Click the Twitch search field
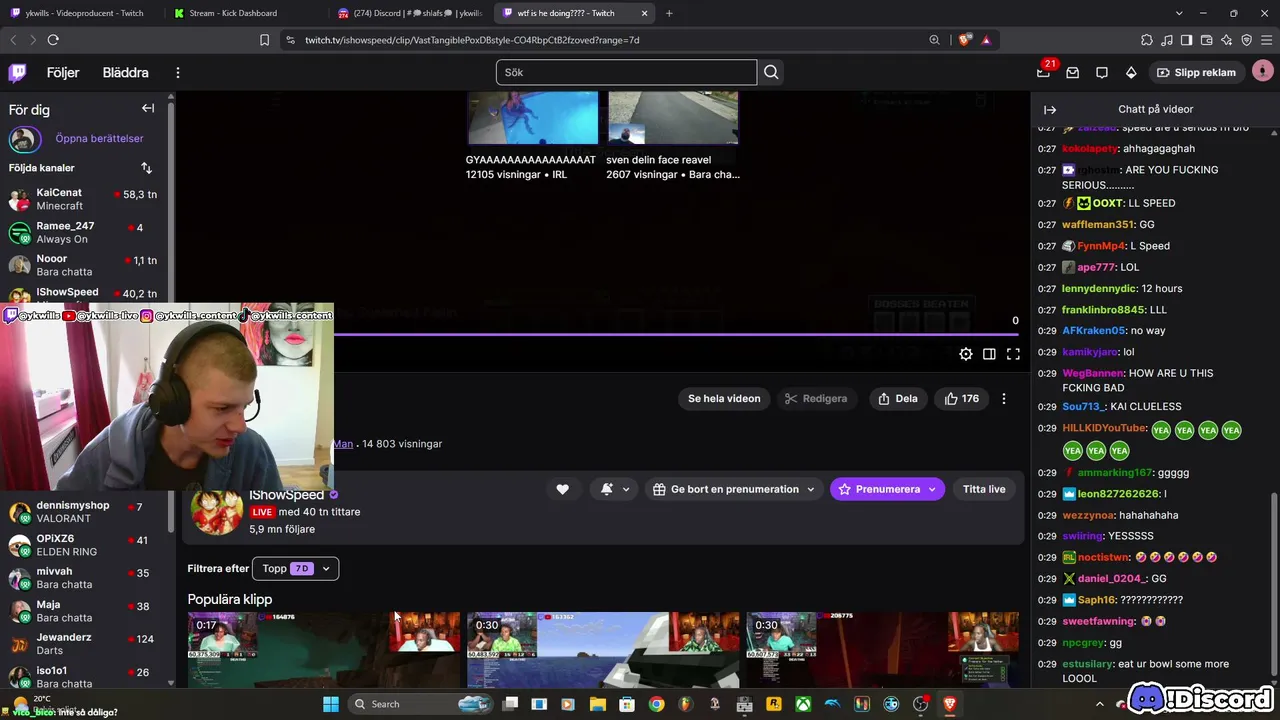Screen dimensions: 1280x720 pos(626,72)
